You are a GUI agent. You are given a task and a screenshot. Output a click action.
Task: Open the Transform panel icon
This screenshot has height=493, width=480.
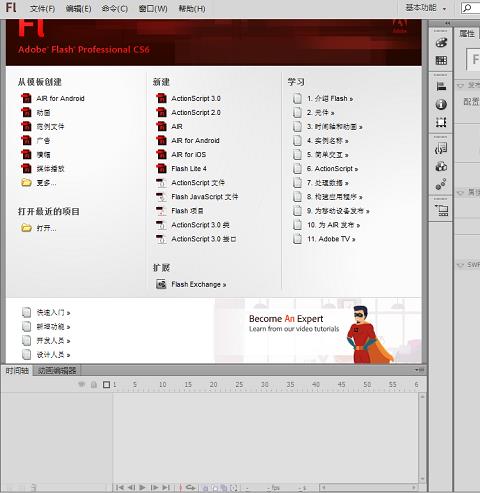441,122
